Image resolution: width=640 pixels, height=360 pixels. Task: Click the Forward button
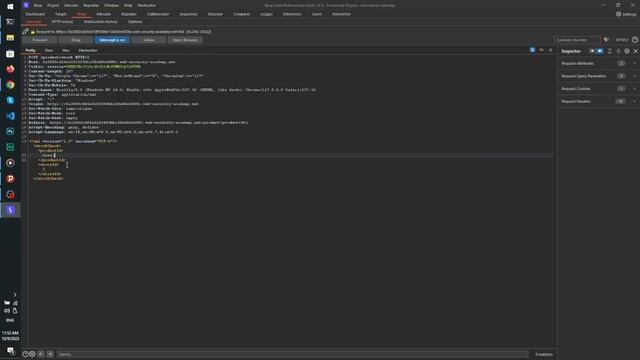point(40,40)
